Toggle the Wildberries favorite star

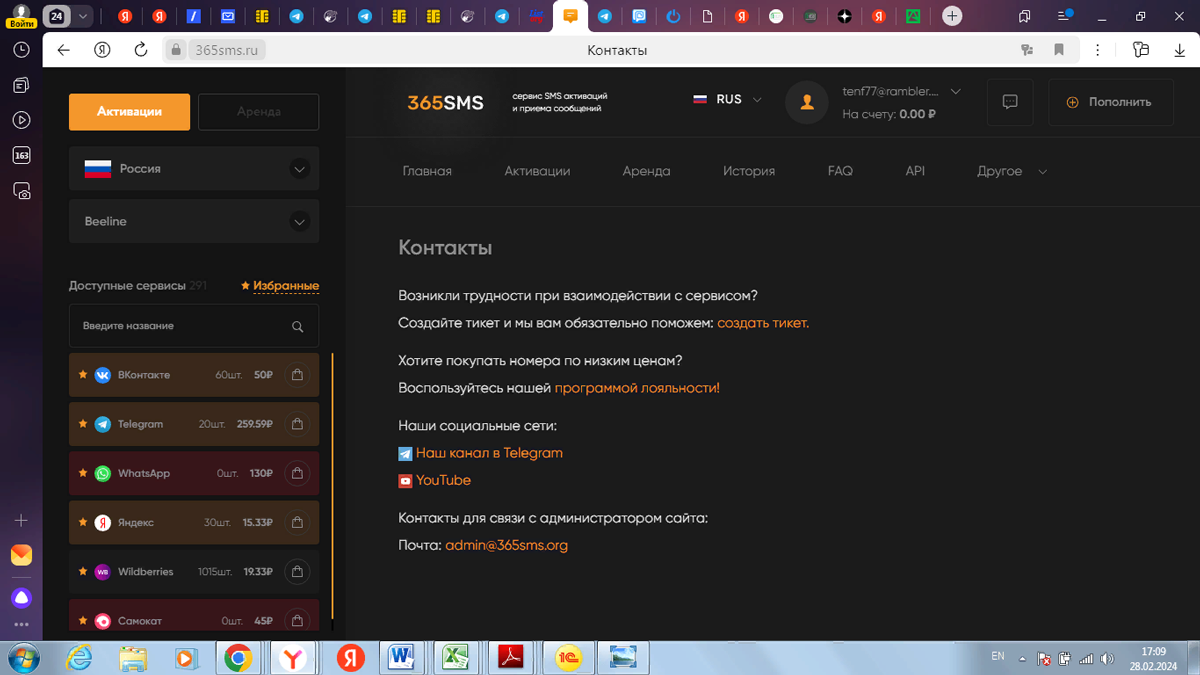[x=83, y=571]
